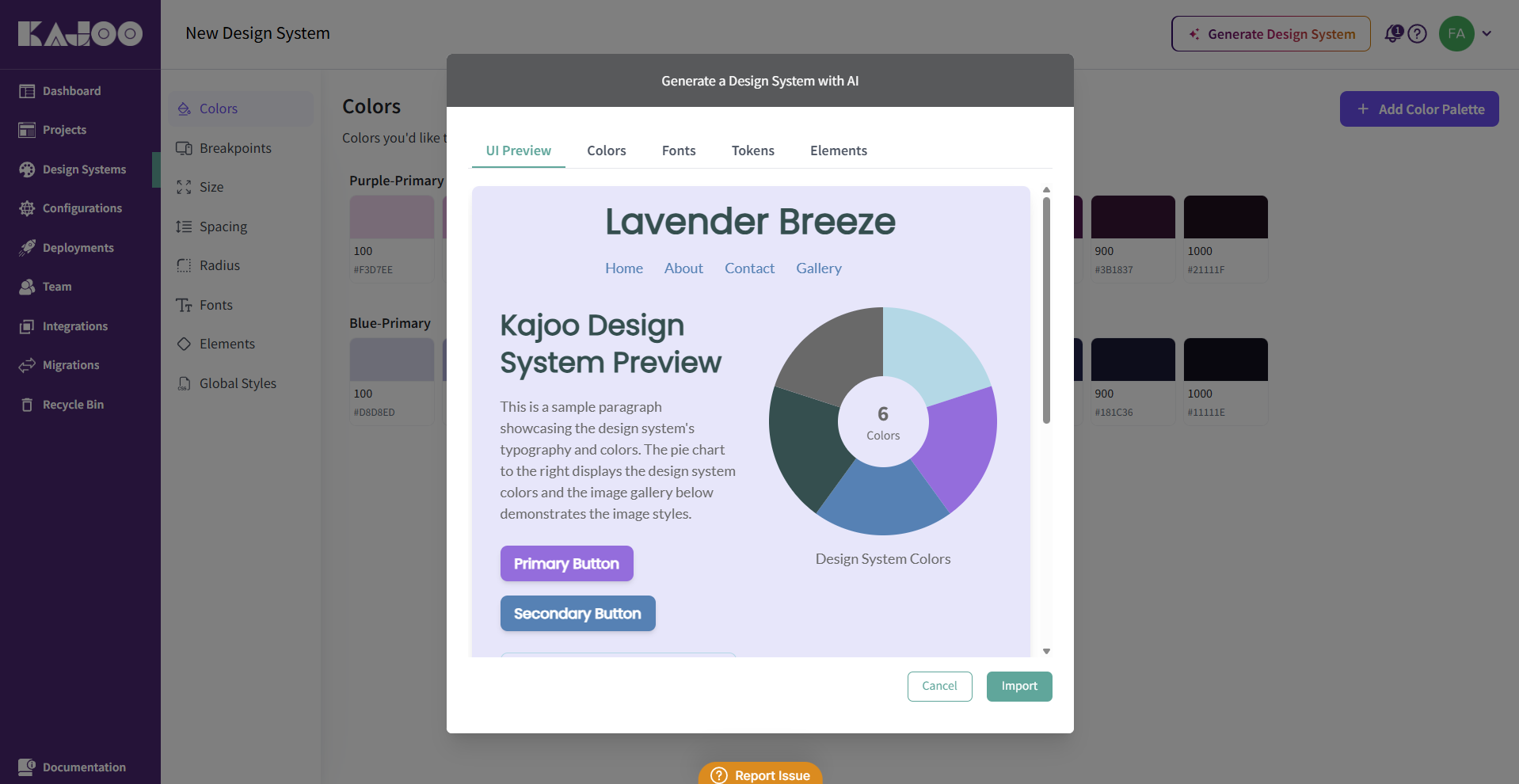Viewport: 1519px width, 784px height.
Task: Click the Lavender Breeze heading
Action: 751,222
